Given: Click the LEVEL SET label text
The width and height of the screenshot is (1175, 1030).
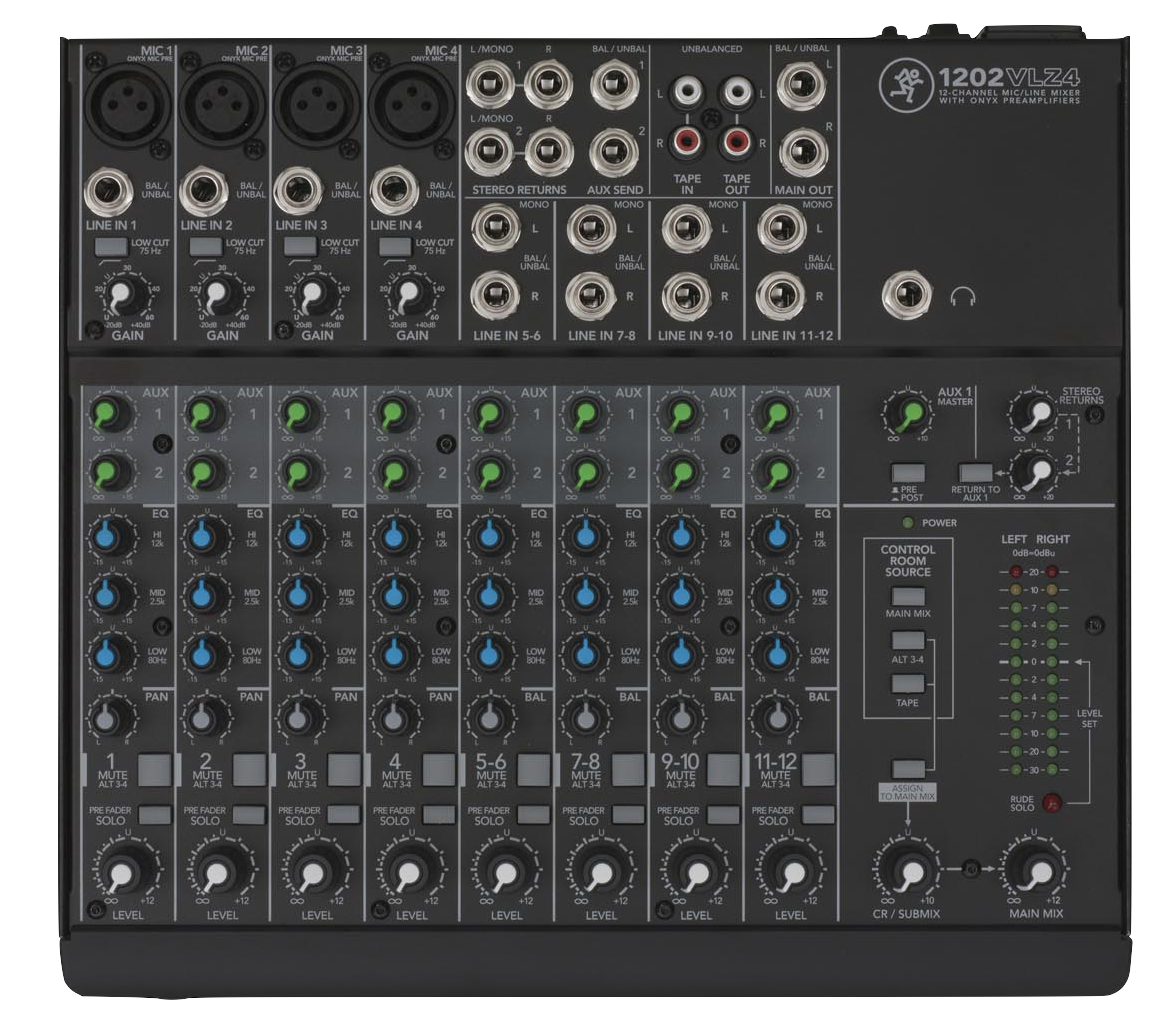Looking at the screenshot, I should click(x=1089, y=718).
